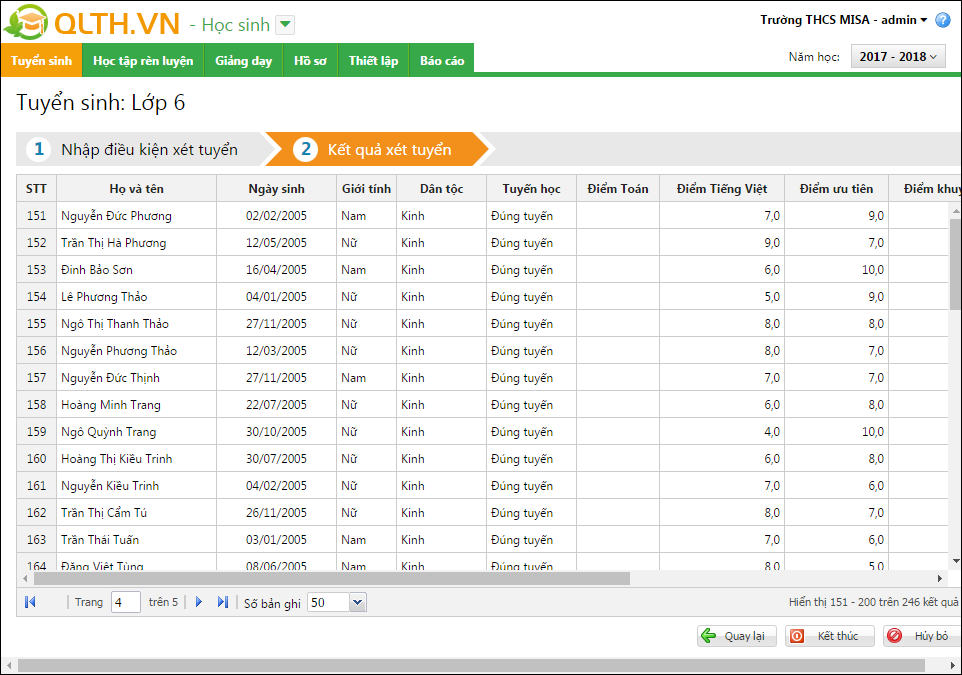This screenshot has height=675, width=962.
Task: Click the table vertical scrollbar thumb
Action: [955, 264]
